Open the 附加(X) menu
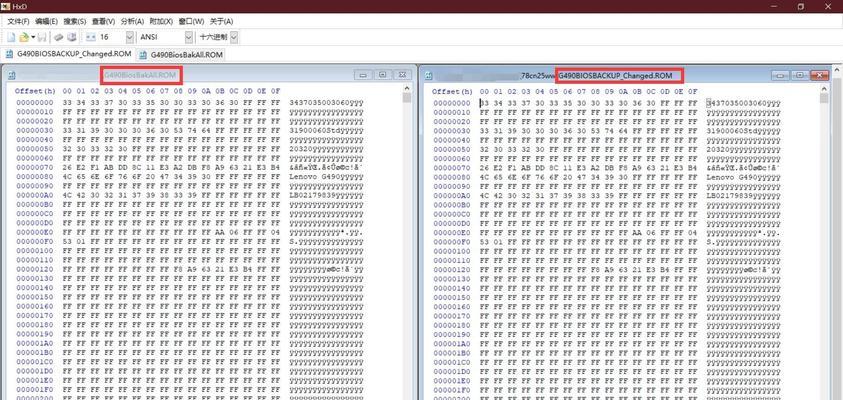843x400 pixels. (x=161, y=22)
